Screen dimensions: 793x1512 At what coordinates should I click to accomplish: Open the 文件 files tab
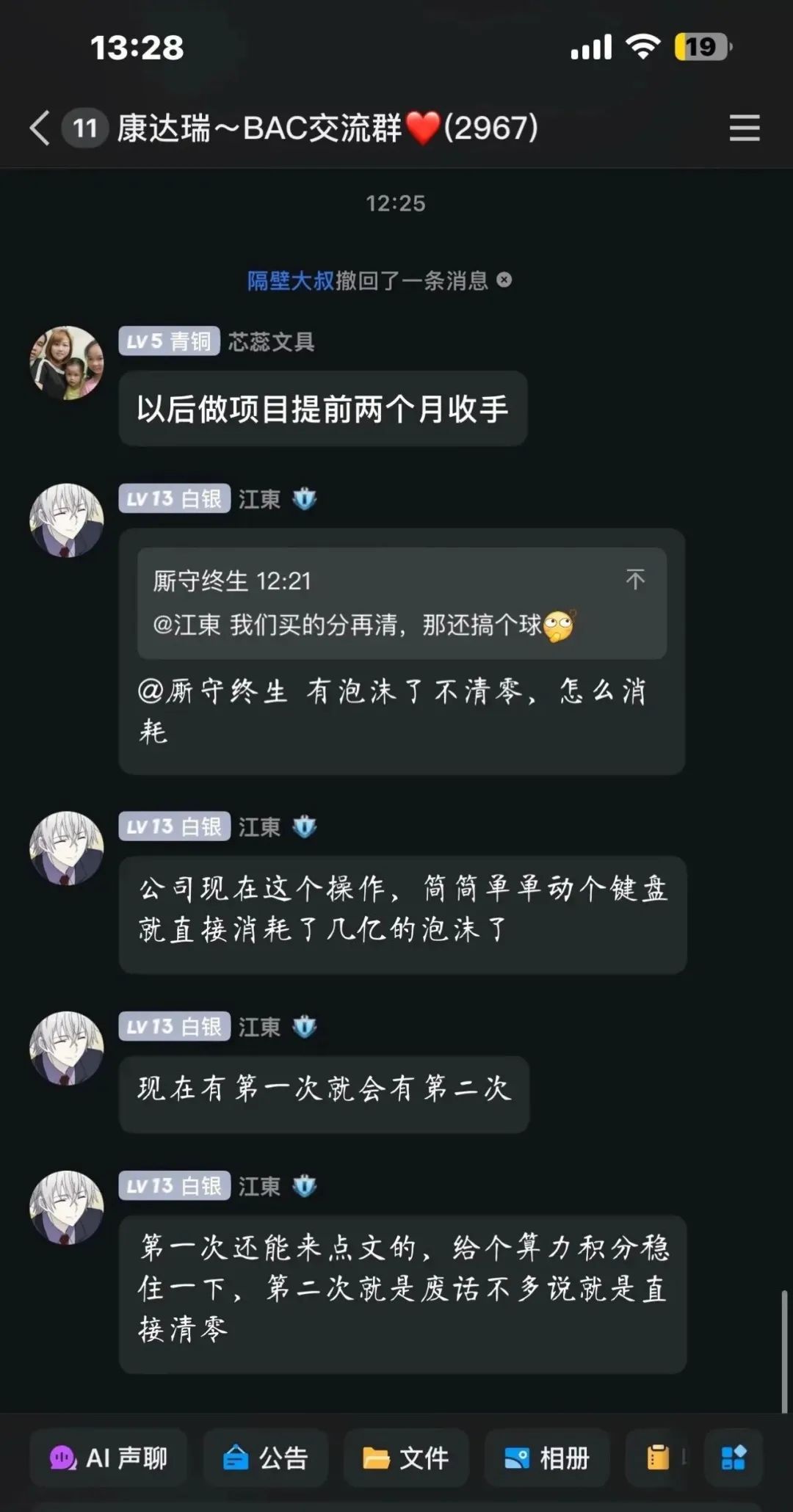(406, 1458)
